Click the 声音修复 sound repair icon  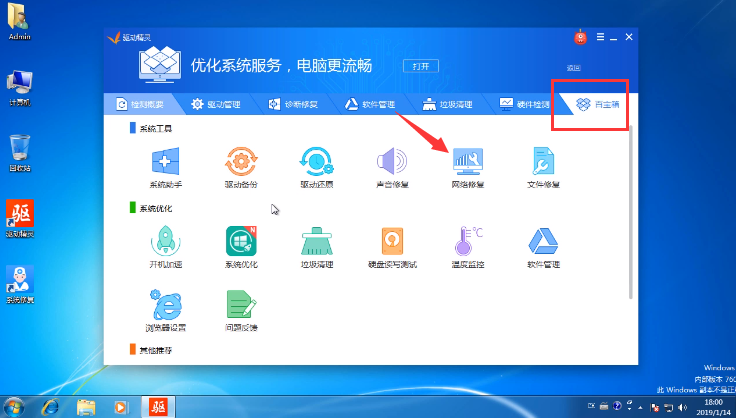pos(391,162)
